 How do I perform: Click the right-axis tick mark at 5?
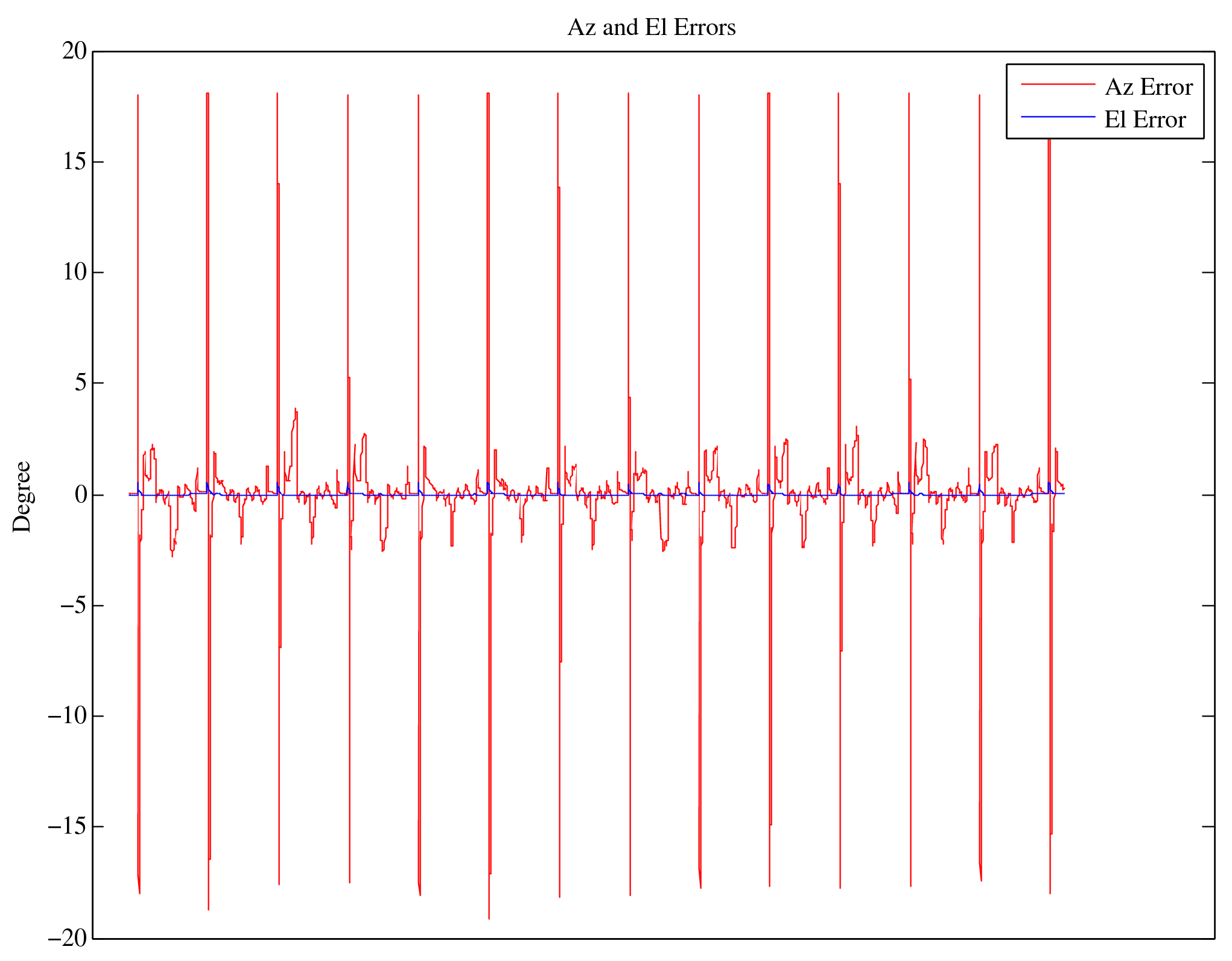1208,383
